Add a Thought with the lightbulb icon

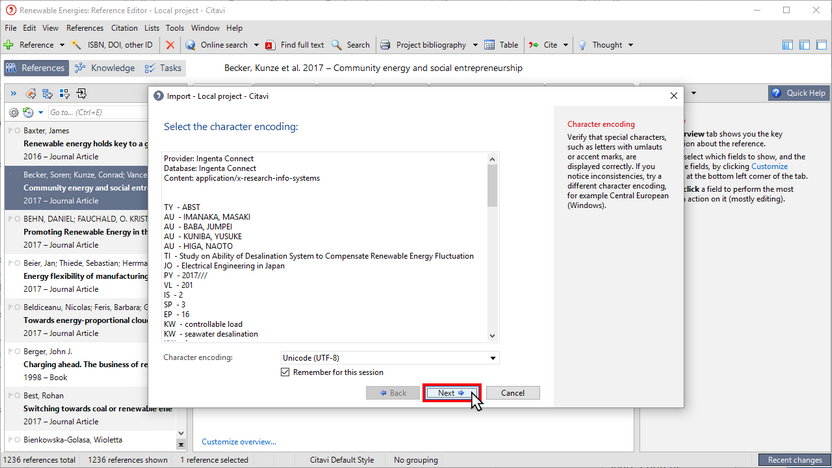(x=582, y=45)
